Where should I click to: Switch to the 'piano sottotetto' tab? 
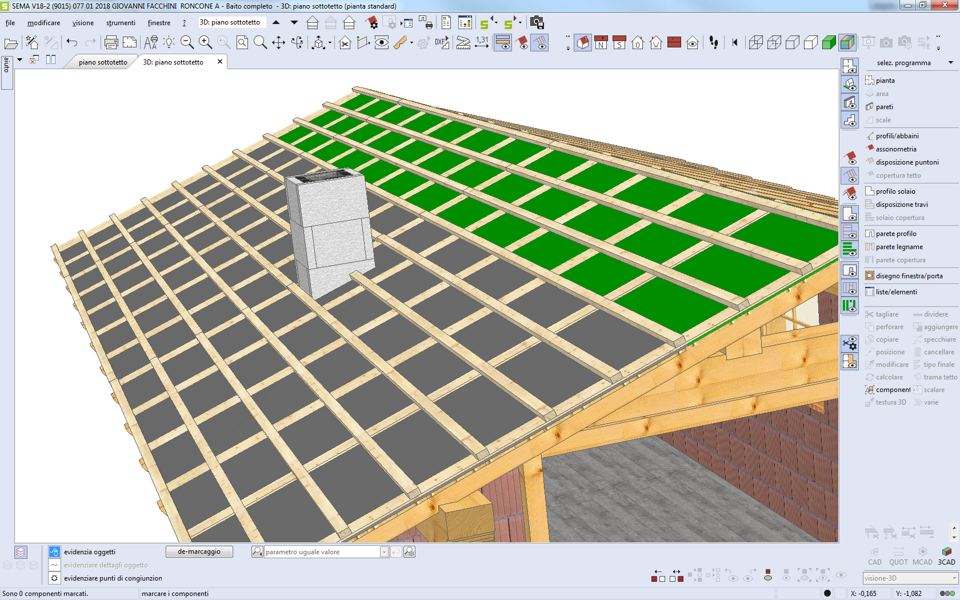pos(103,62)
